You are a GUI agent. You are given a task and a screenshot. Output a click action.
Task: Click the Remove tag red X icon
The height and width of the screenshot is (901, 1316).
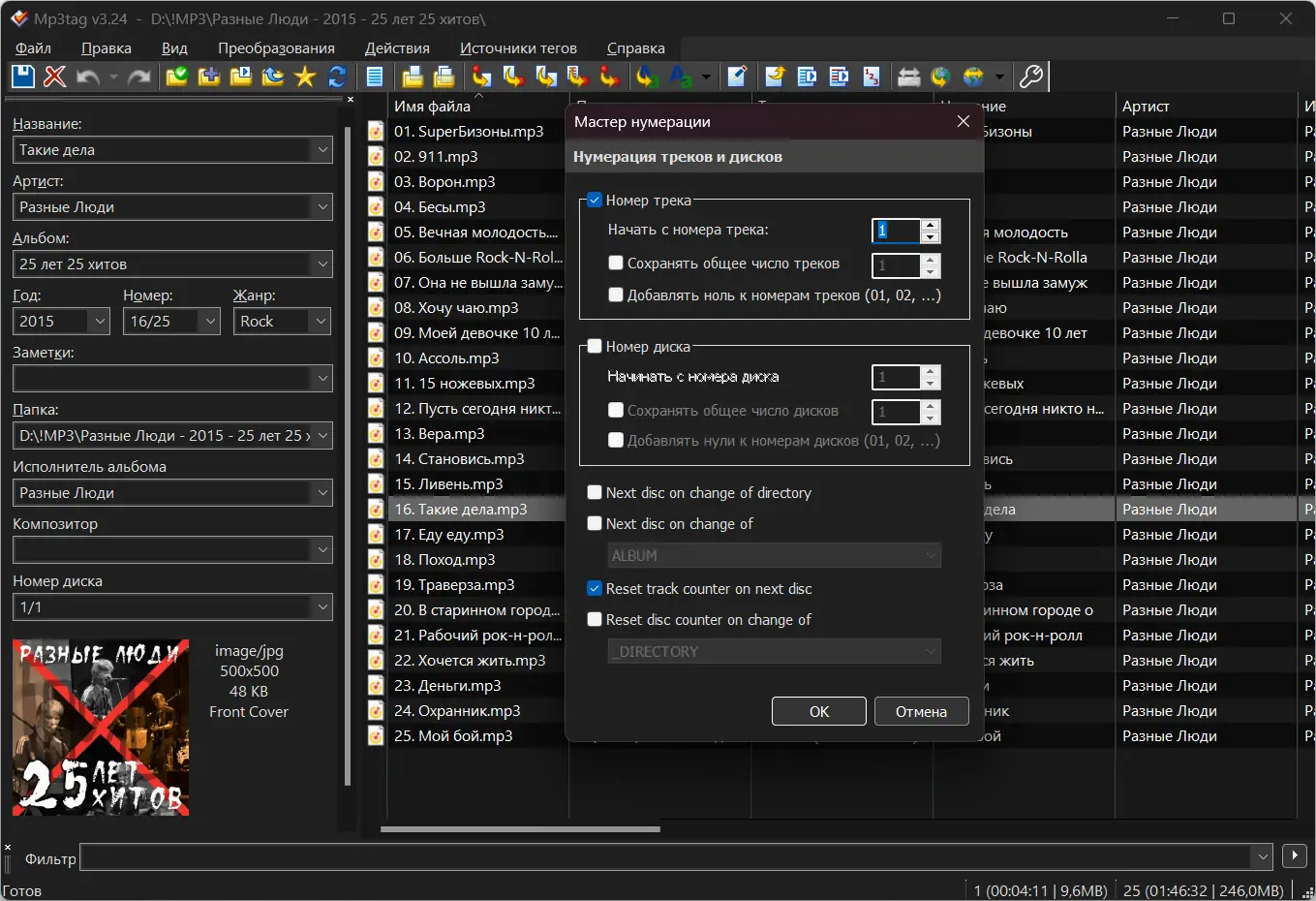click(x=54, y=77)
